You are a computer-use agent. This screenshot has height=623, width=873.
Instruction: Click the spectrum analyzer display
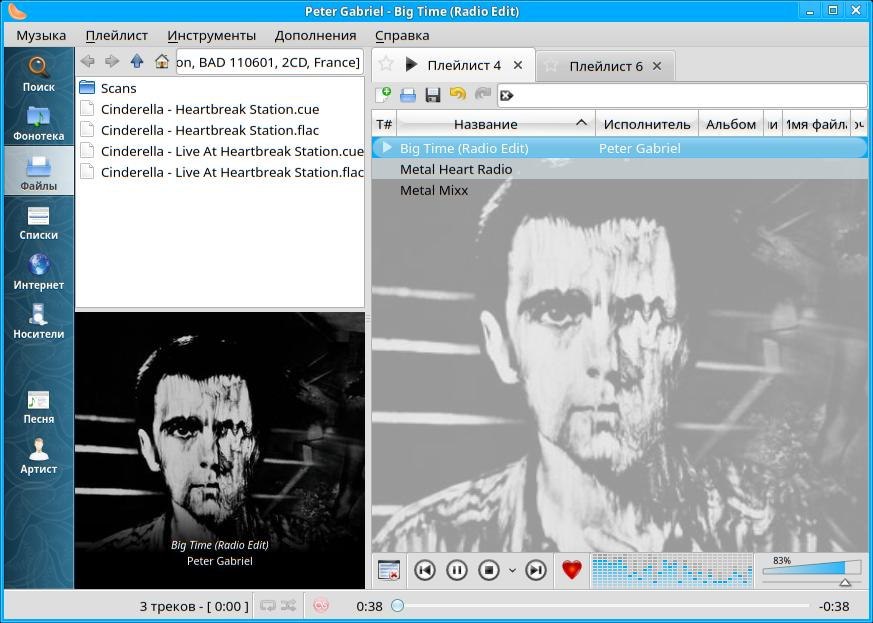click(672, 571)
